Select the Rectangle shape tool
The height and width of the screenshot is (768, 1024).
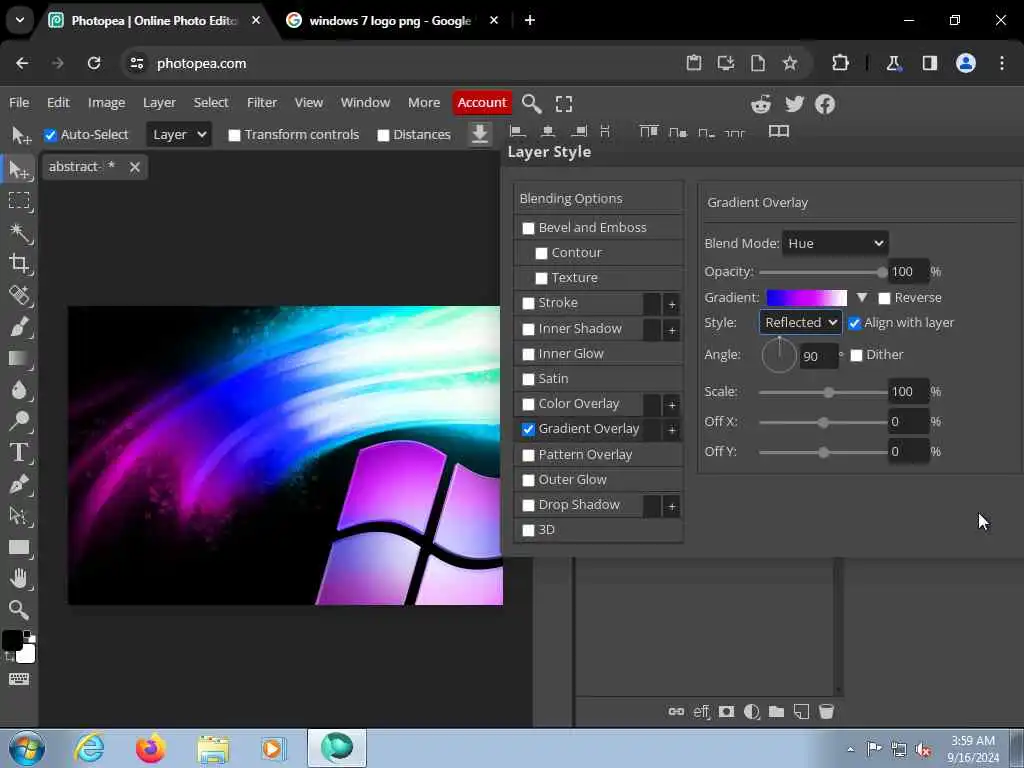click(x=19, y=547)
